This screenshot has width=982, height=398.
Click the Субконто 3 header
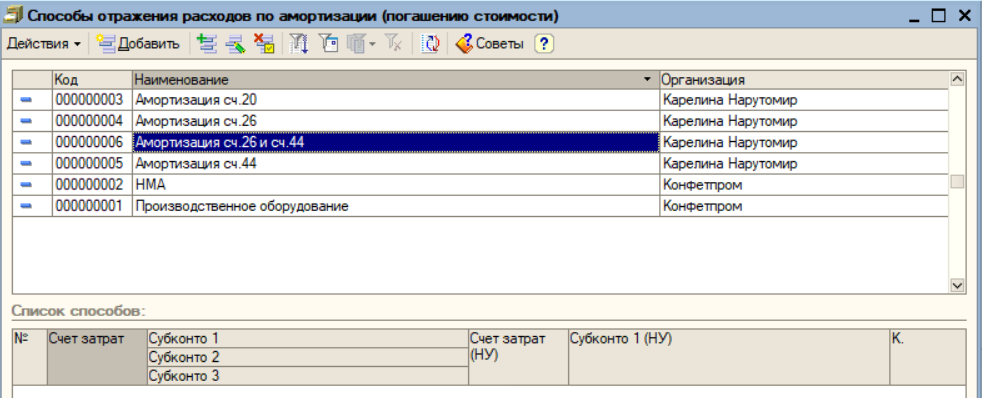[308, 376]
